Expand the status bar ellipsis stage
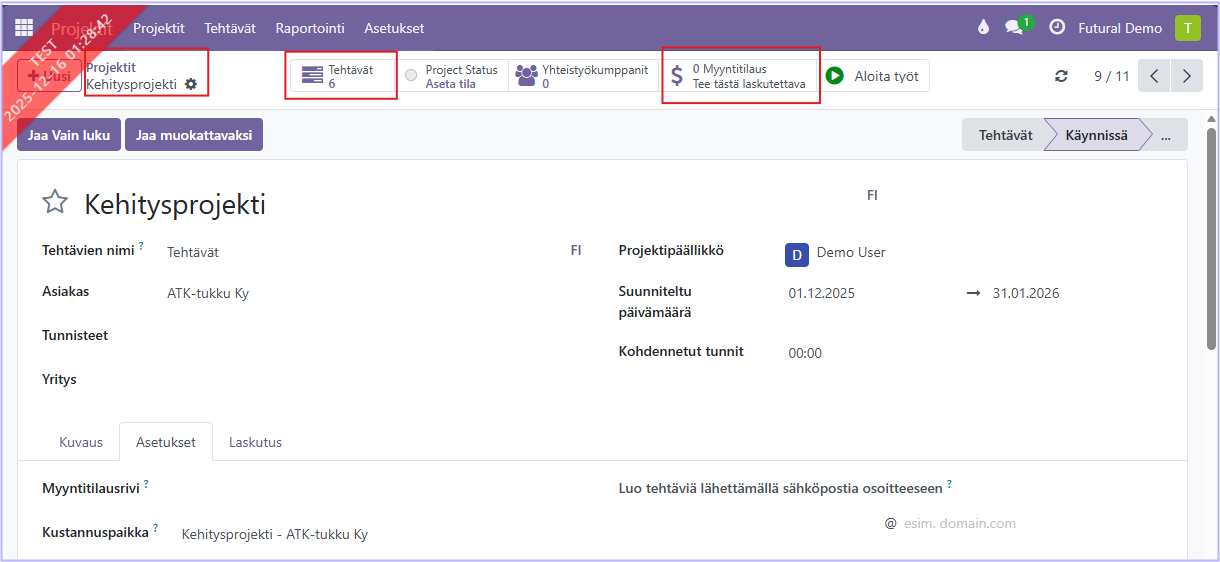This screenshot has height=562, width=1220. tap(1165, 135)
